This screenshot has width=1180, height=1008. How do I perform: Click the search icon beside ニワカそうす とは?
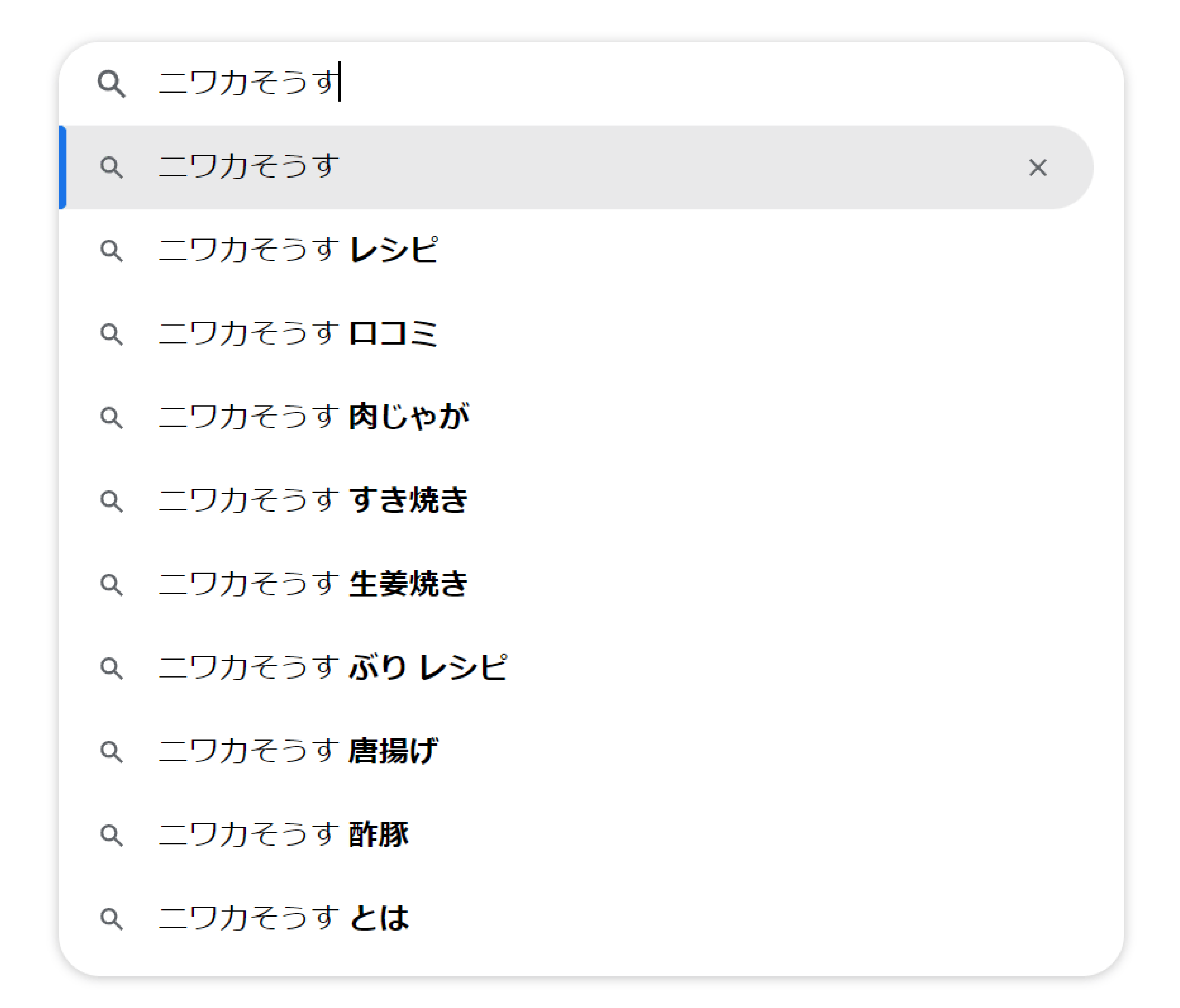tap(111, 918)
